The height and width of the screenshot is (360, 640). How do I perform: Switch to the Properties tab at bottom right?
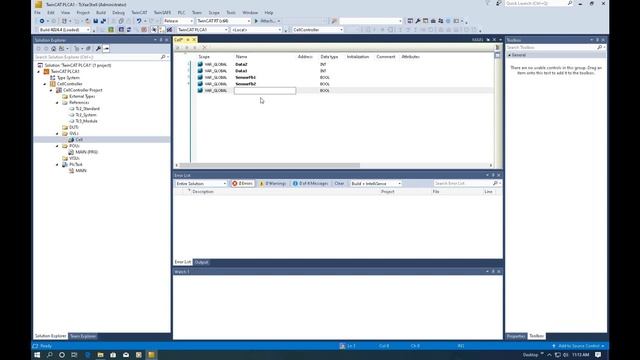coord(516,336)
